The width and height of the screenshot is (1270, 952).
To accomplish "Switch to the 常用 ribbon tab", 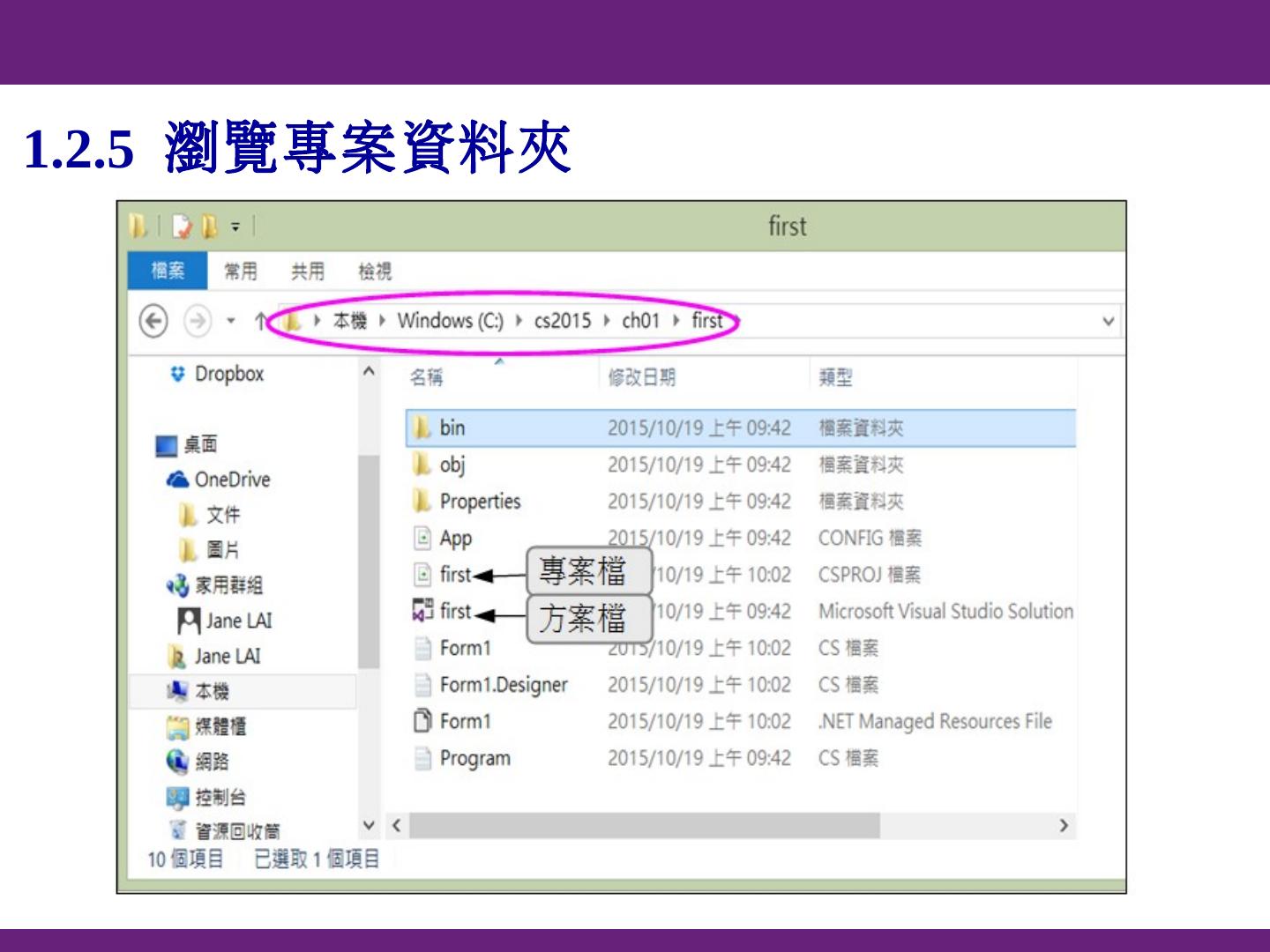I will (240, 271).
